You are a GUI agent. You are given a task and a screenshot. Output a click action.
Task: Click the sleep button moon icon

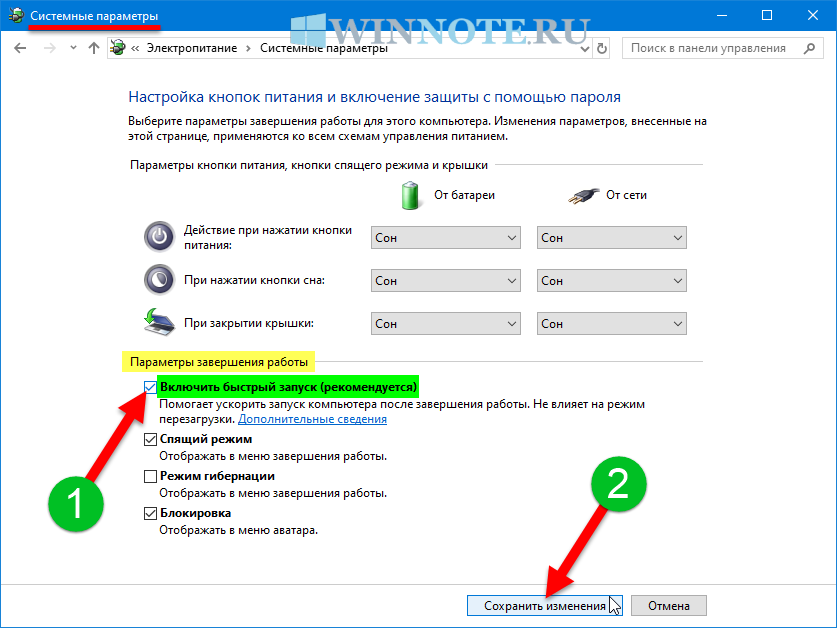pos(159,279)
